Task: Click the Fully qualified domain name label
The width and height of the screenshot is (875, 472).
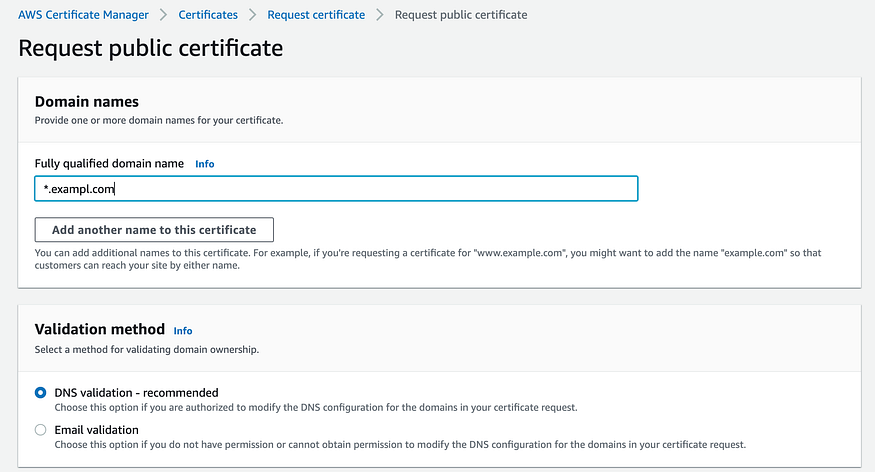Action: point(110,163)
